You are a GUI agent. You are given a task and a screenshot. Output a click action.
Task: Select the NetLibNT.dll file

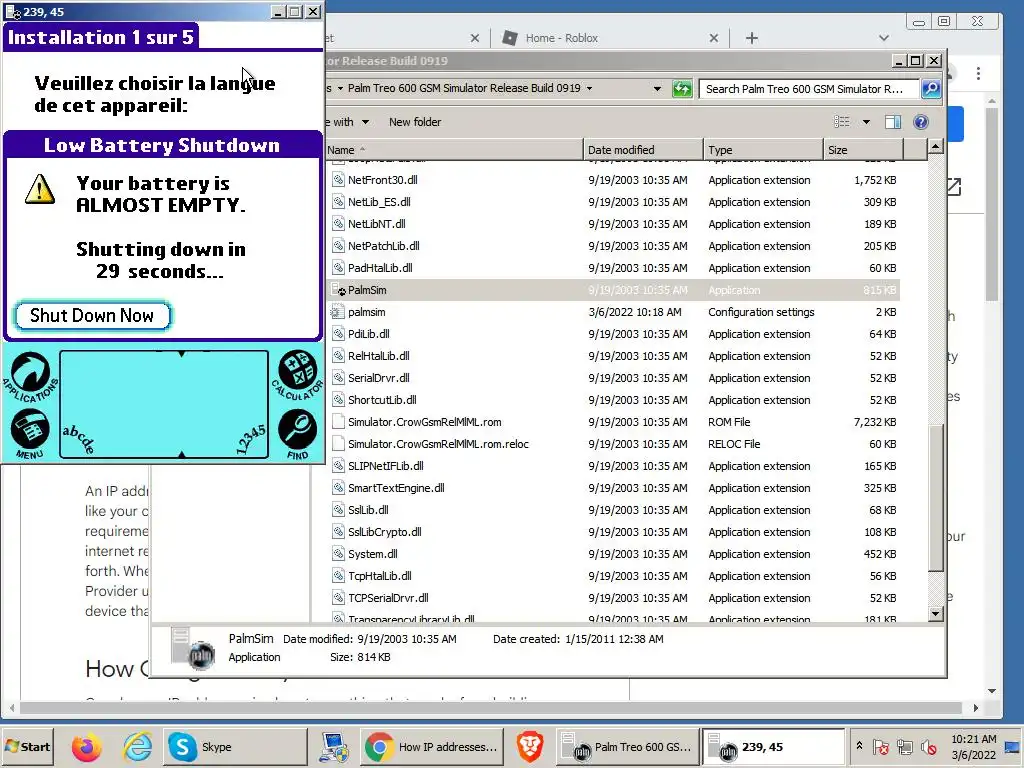[376, 224]
